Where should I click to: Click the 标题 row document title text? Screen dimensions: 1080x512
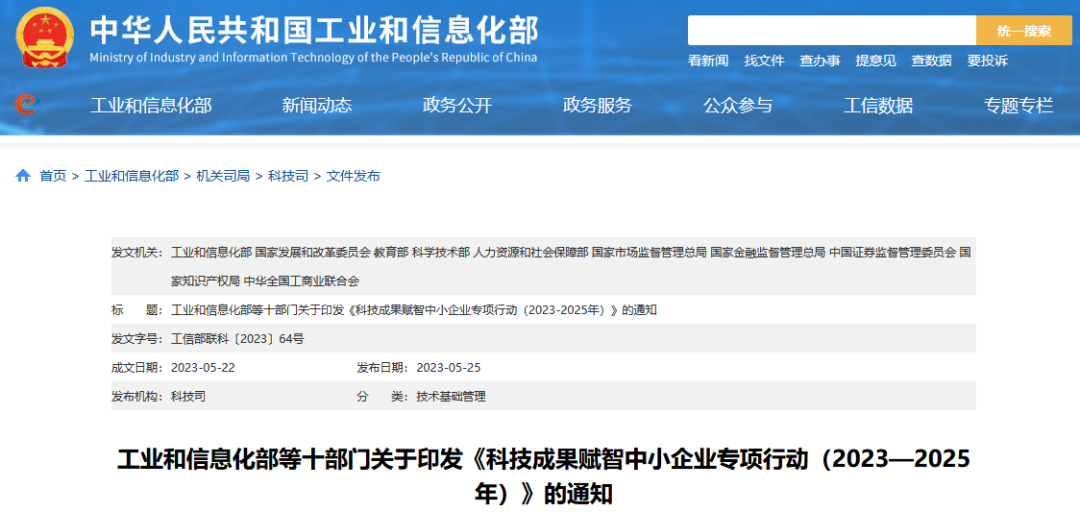click(414, 310)
